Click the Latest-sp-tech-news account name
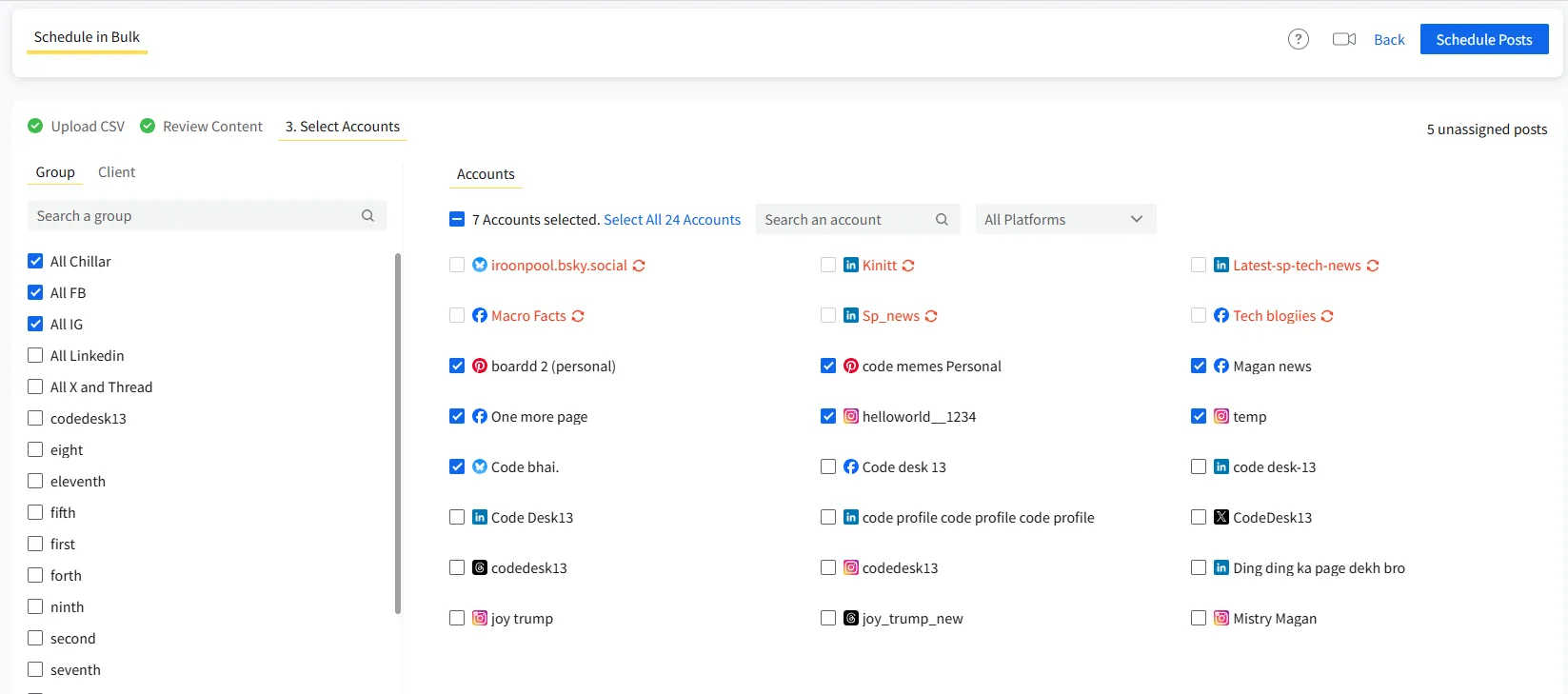 (x=1297, y=266)
